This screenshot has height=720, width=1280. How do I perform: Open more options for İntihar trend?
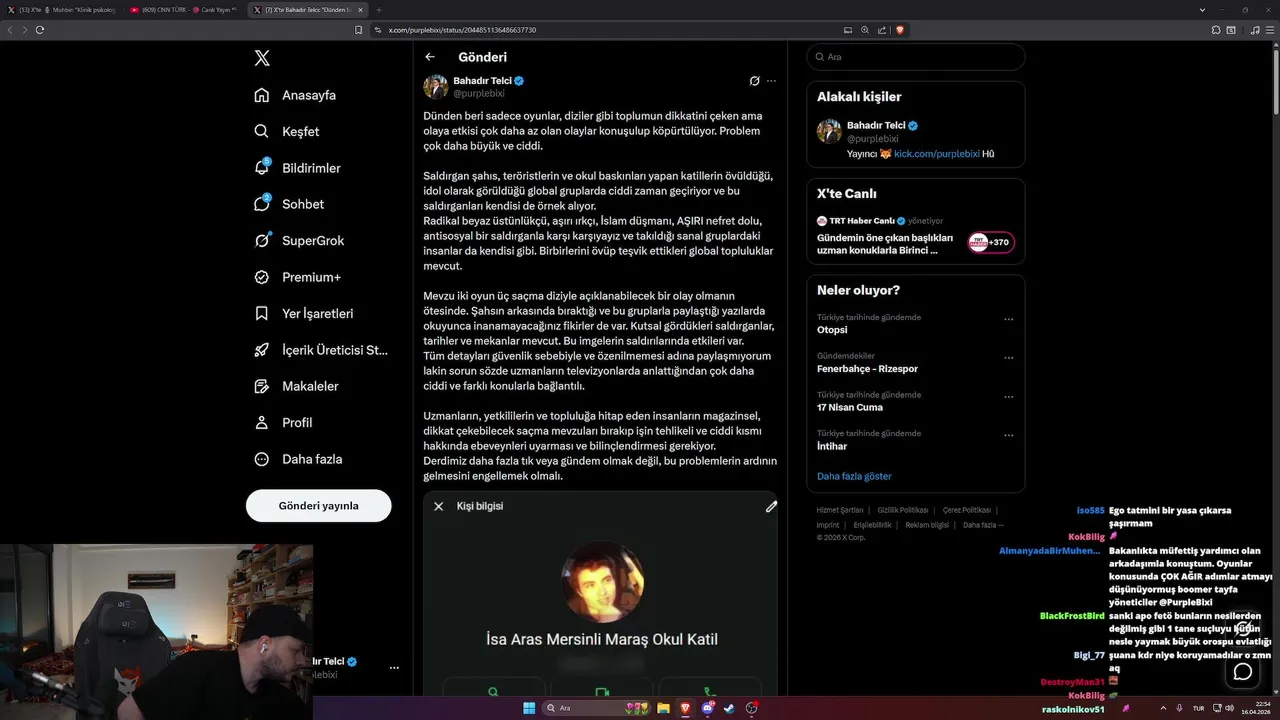[1008, 436]
